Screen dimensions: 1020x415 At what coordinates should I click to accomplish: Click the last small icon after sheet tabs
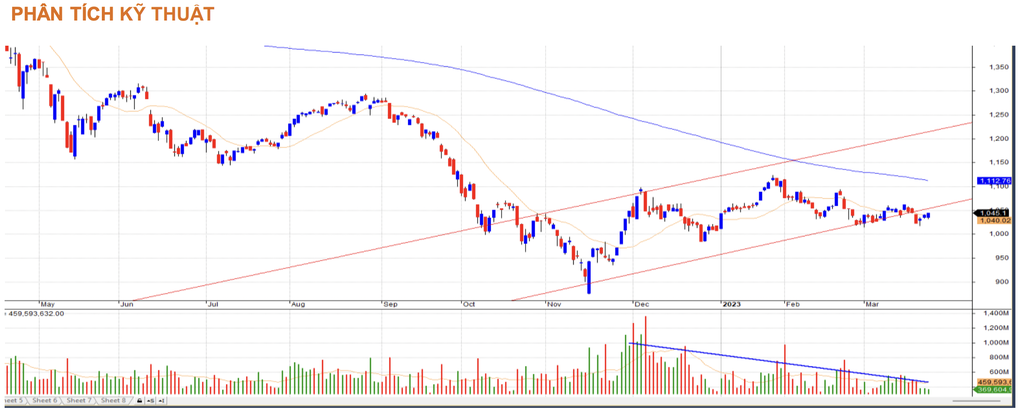pyautogui.click(x=161, y=401)
